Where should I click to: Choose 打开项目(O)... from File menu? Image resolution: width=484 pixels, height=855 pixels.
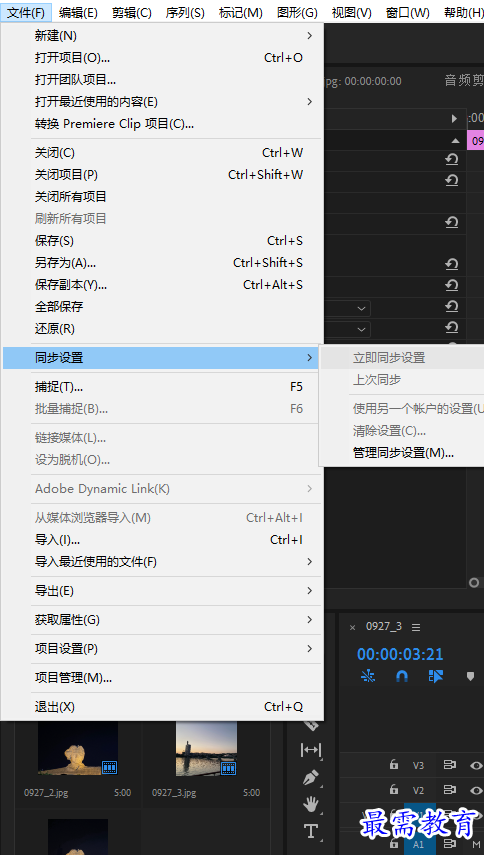(x=161, y=58)
